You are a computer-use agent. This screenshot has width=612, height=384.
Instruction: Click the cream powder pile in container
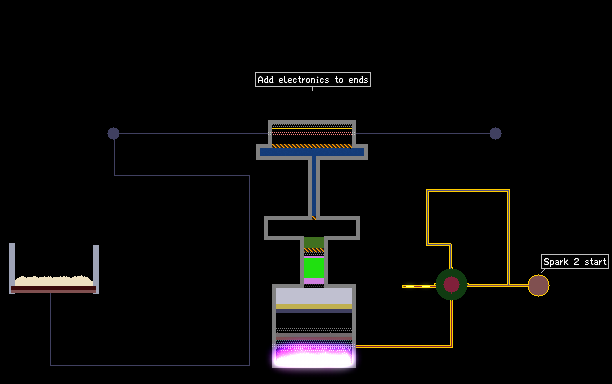pyautogui.click(x=53, y=281)
